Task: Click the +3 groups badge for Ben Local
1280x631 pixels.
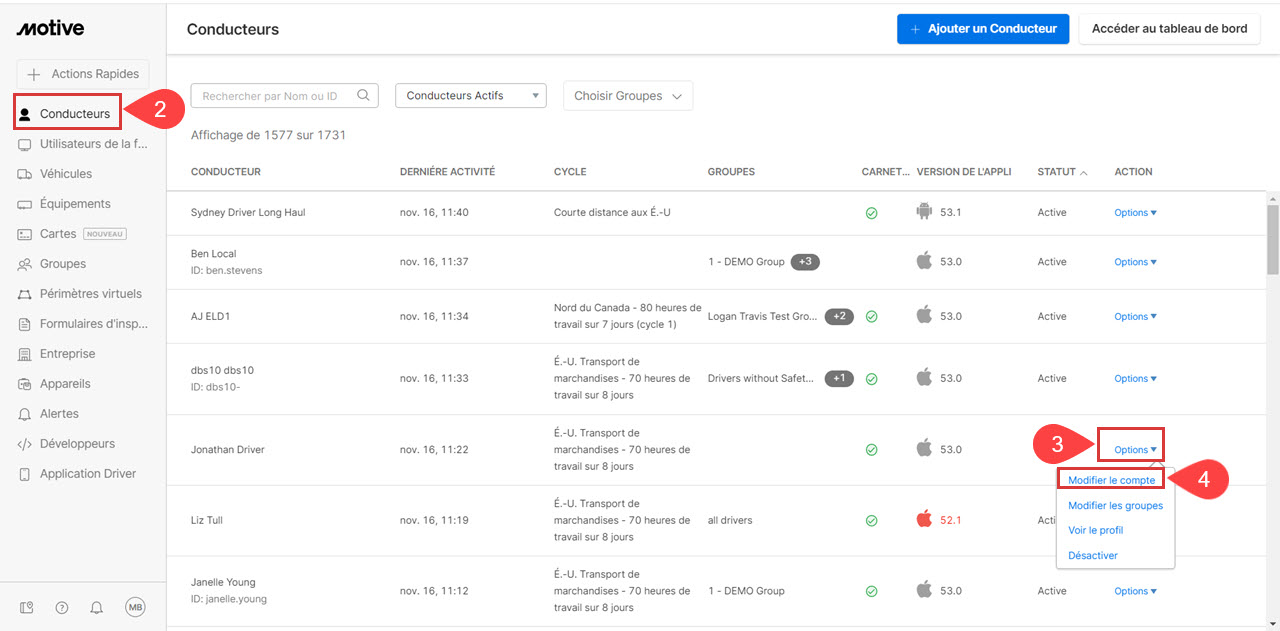Action: pyautogui.click(x=805, y=262)
